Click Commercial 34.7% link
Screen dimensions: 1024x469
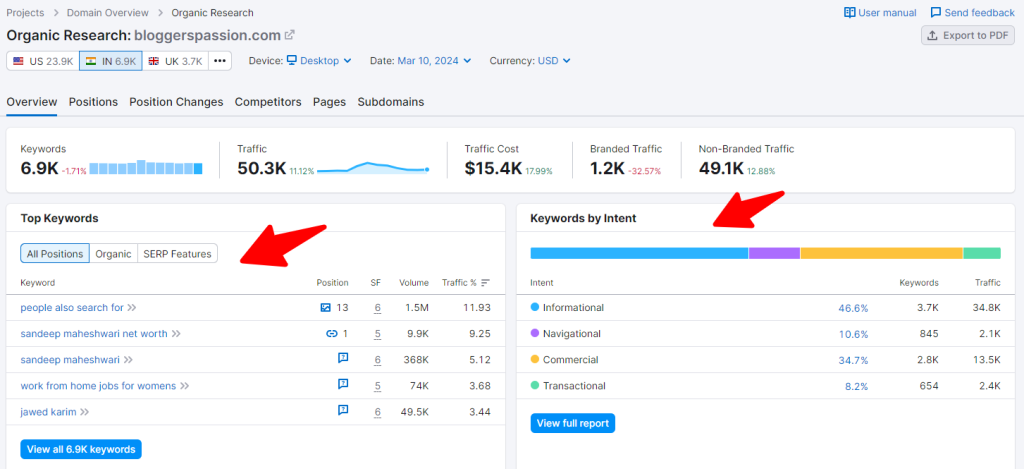point(853,361)
